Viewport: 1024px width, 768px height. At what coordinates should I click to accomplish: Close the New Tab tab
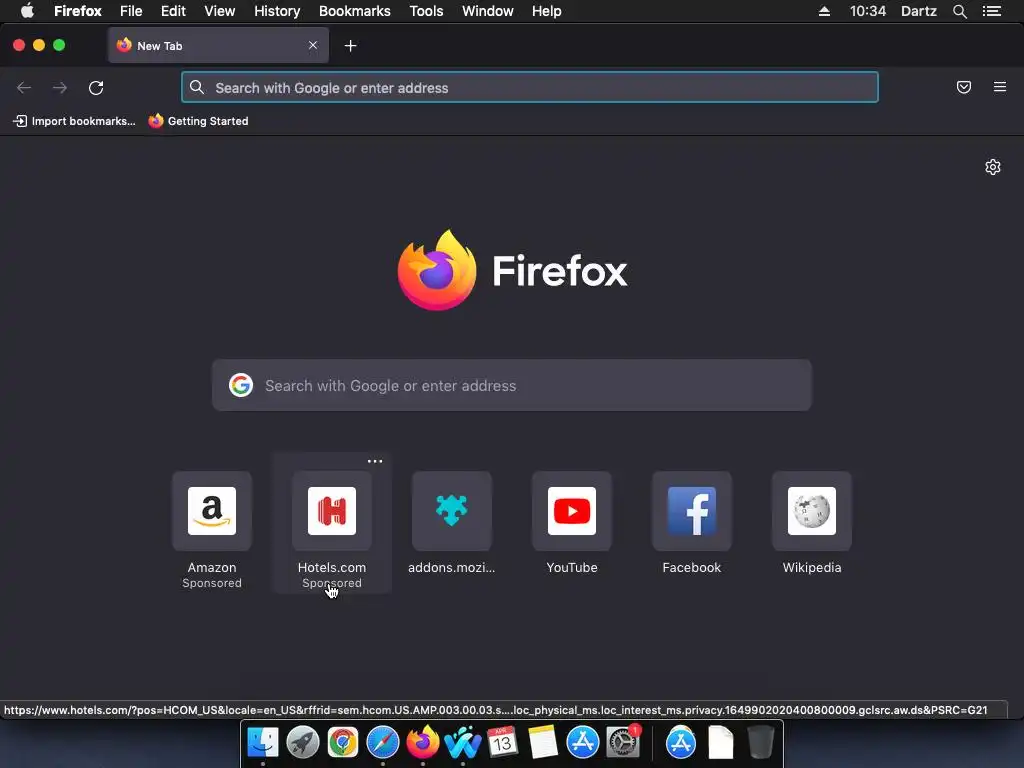pyautogui.click(x=313, y=45)
